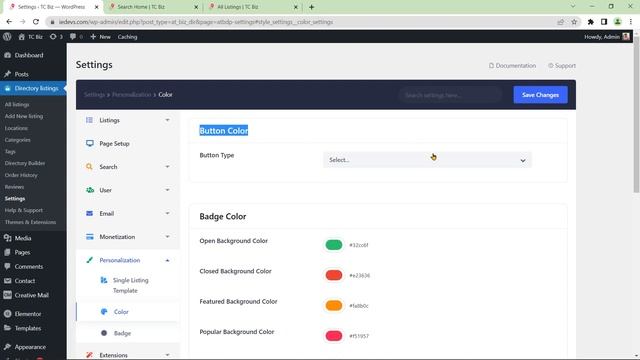The height and width of the screenshot is (360, 640).
Task: Click the Closed Background Color red swatch
Action: point(333,275)
